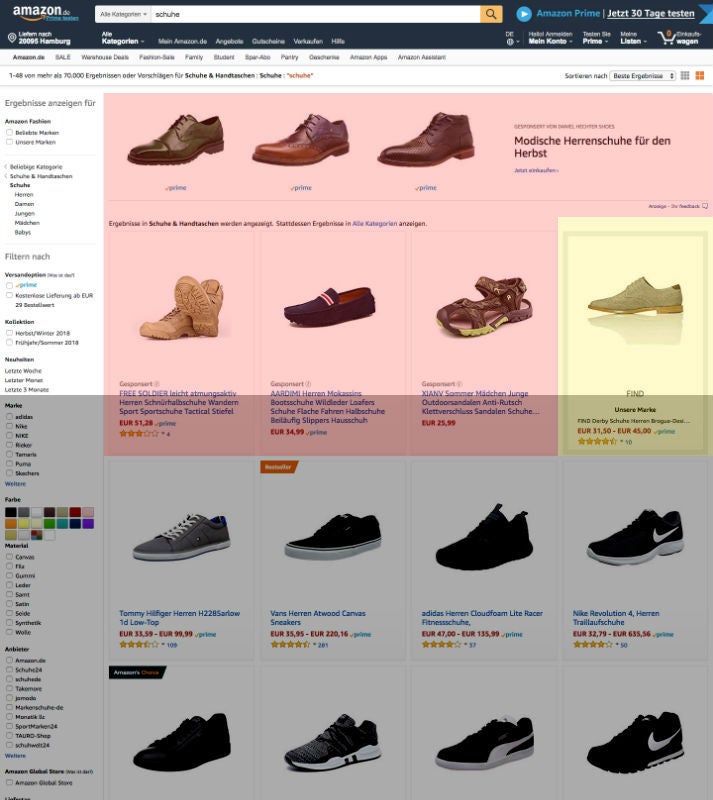Click the Damen category link
Image resolution: width=713 pixels, height=800 pixels.
point(24,204)
